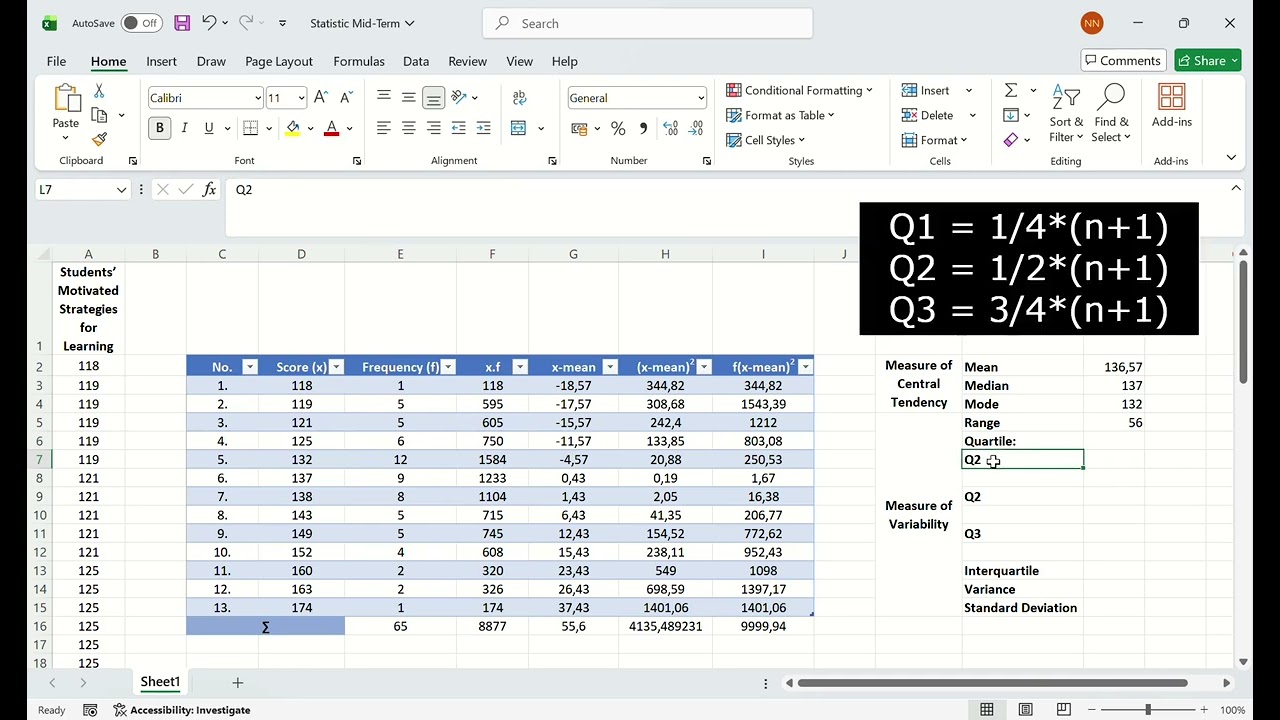
Task: Open the number format General dropdown
Action: click(701, 98)
